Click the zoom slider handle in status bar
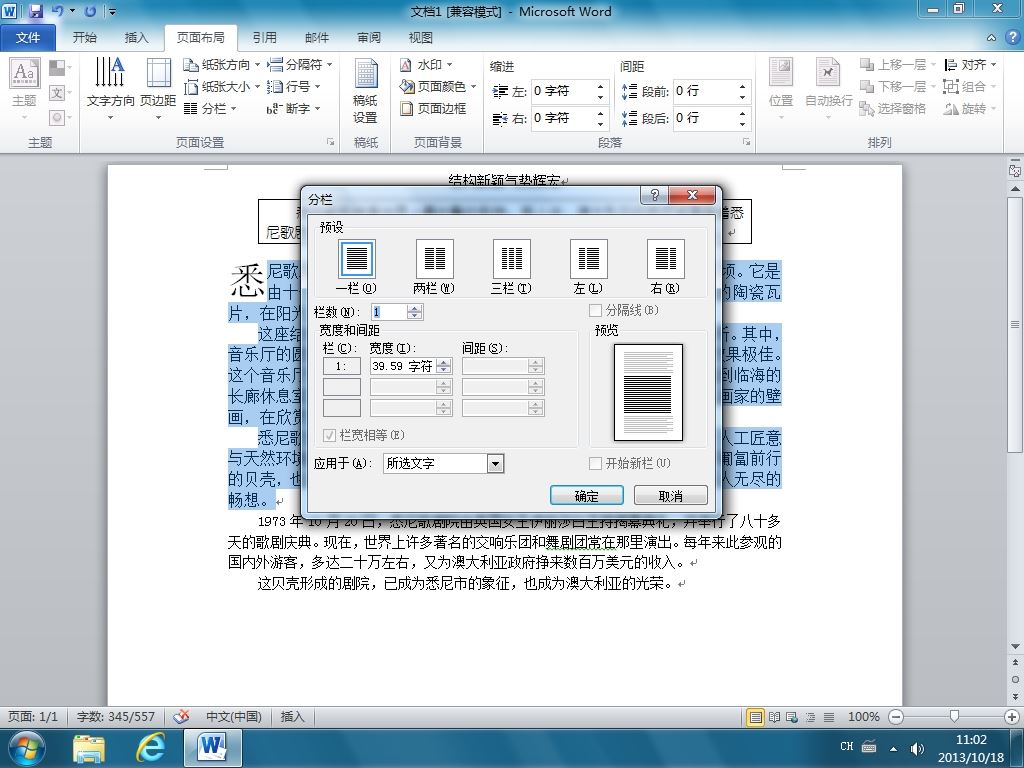Screen dimensions: 1024x768 [x=954, y=717]
